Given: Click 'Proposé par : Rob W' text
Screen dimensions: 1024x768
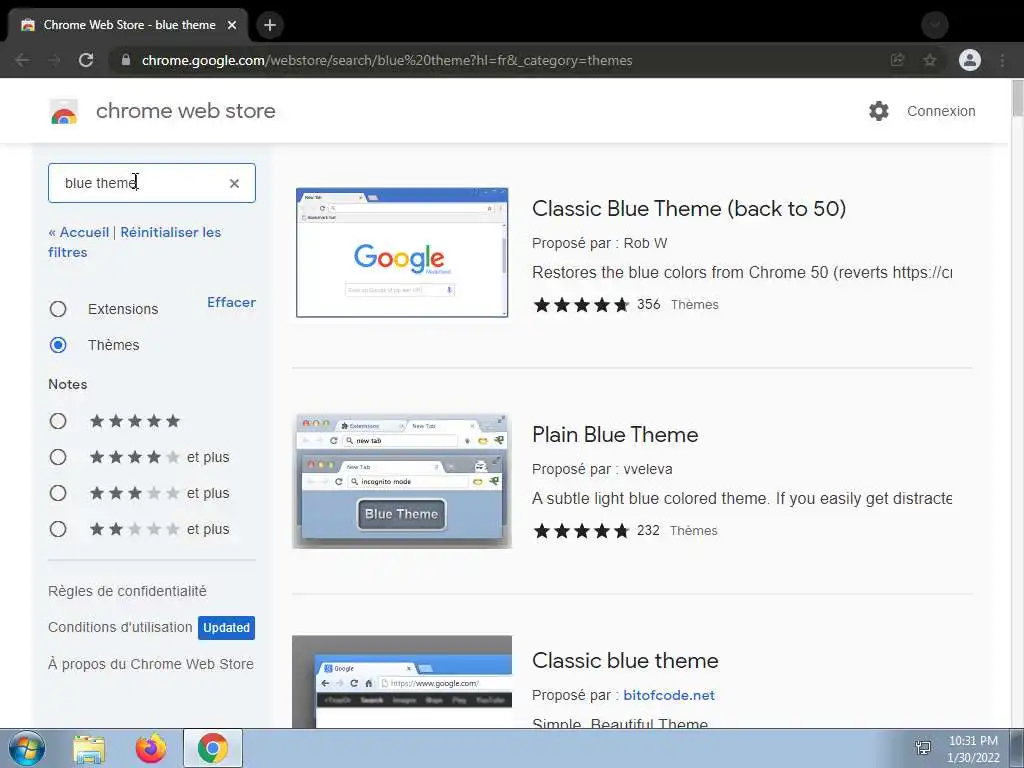Looking at the screenshot, I should 600,243.
